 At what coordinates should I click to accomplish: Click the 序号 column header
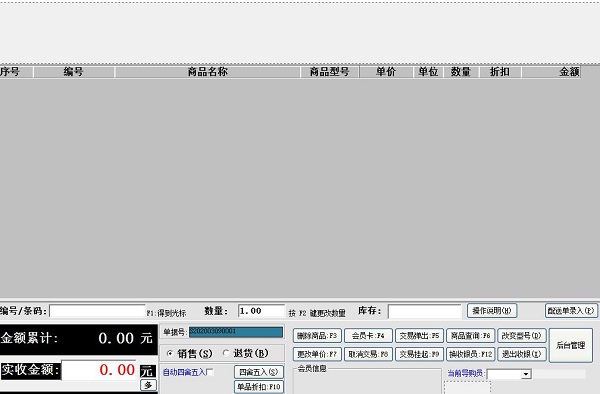tap(16, 72)
